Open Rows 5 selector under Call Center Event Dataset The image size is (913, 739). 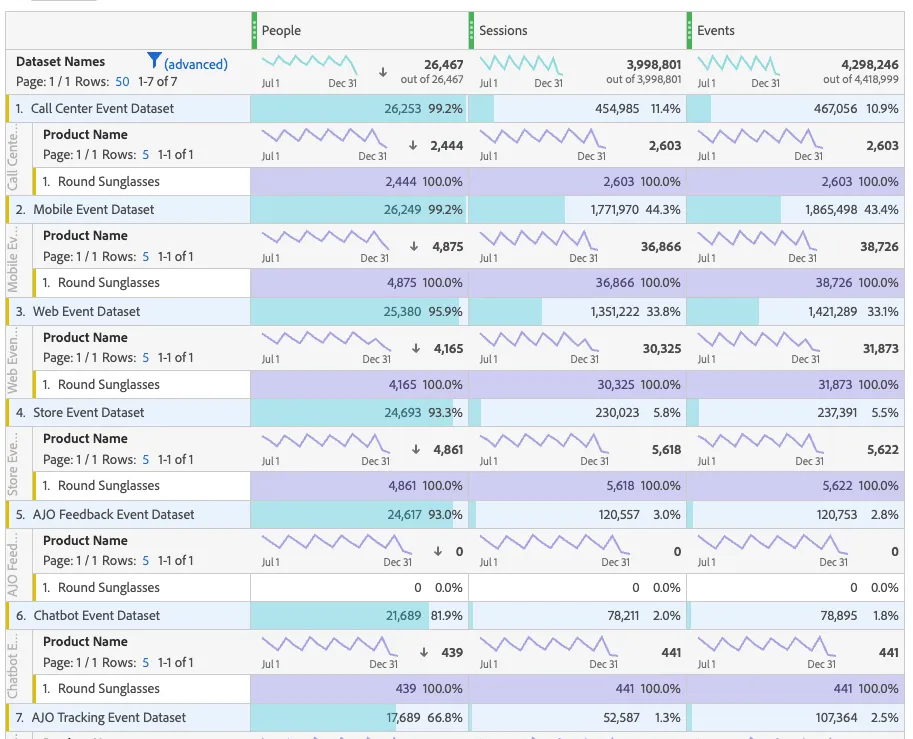146,155
